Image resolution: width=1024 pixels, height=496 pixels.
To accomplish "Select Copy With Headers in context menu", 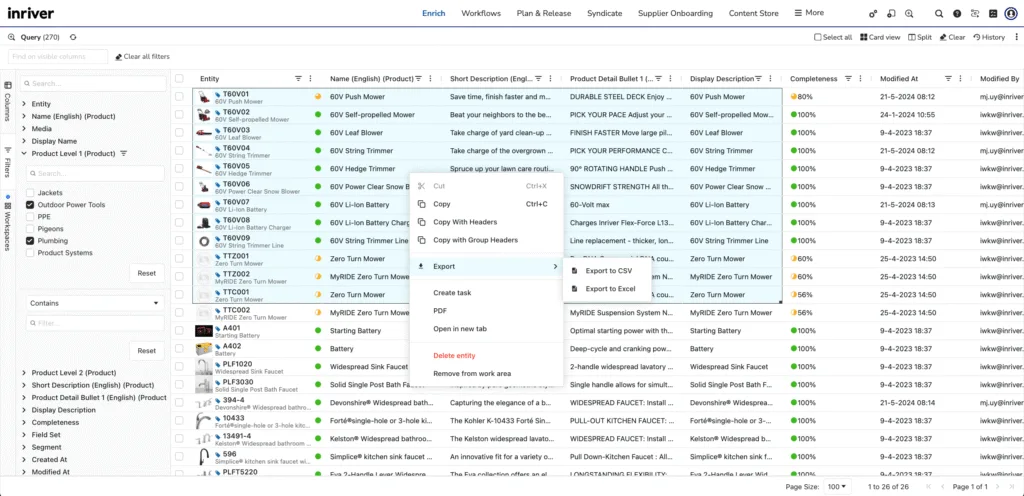I will click(x=465, y=222).
